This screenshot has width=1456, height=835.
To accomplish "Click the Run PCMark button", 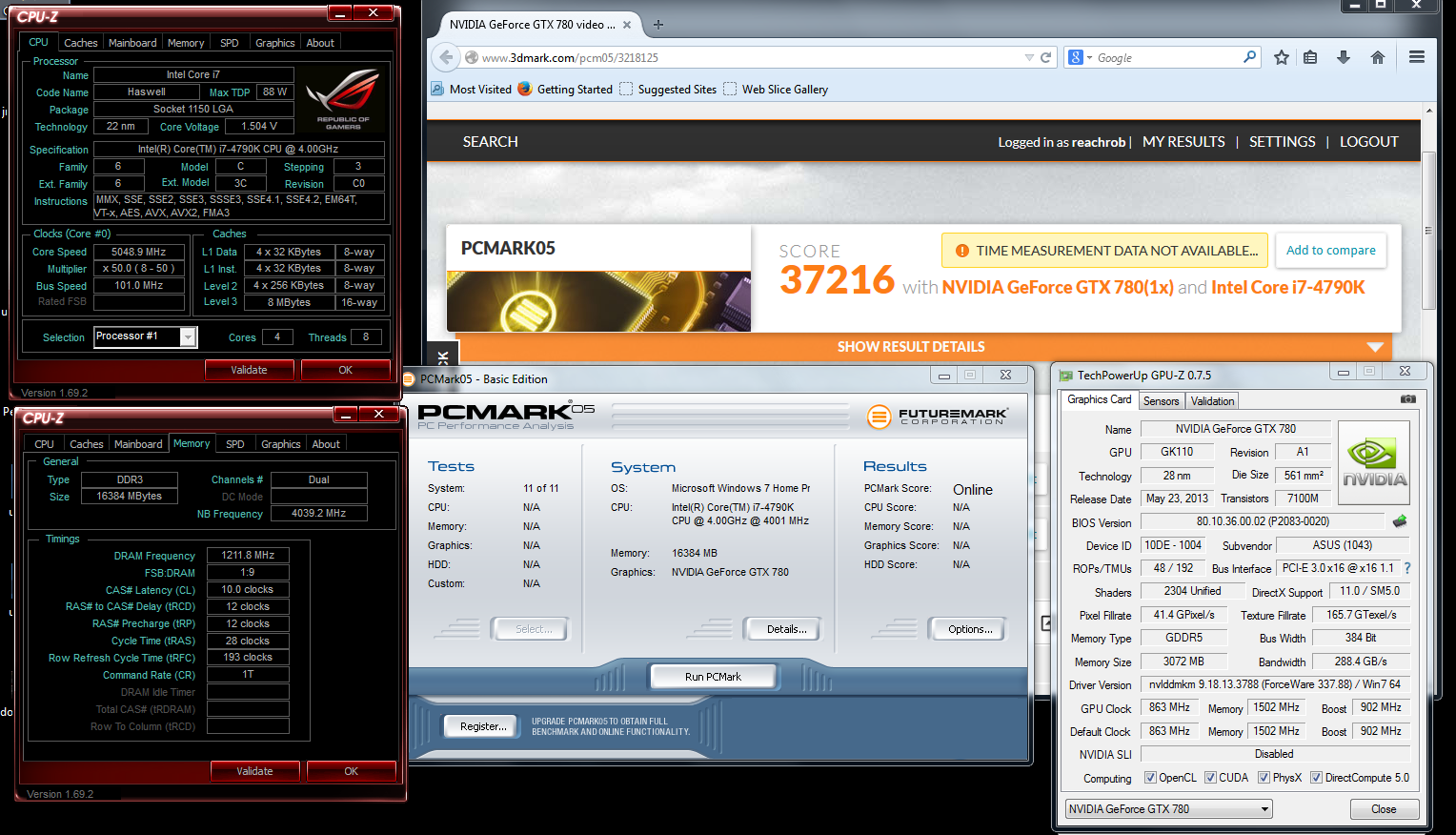I will point(713,677).
